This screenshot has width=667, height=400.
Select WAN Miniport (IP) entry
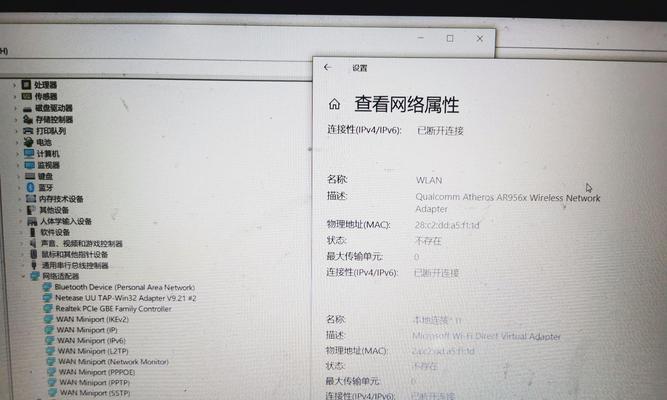coord(87,330)
